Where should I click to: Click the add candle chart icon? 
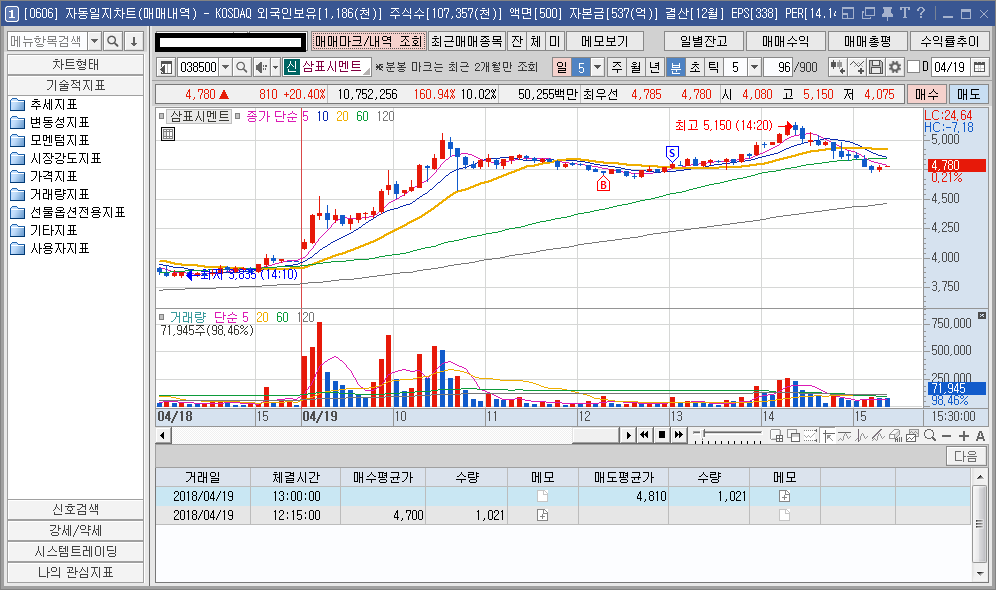click(x=837, y=67)
